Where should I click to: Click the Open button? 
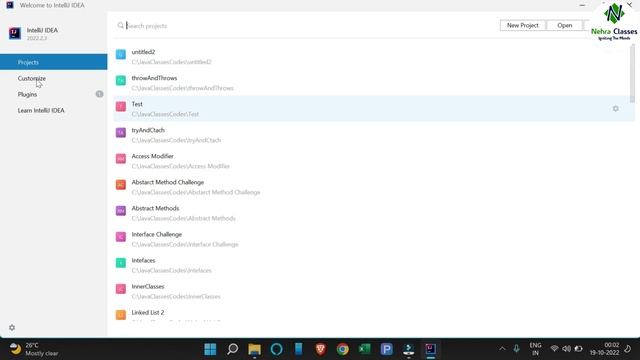564,25
